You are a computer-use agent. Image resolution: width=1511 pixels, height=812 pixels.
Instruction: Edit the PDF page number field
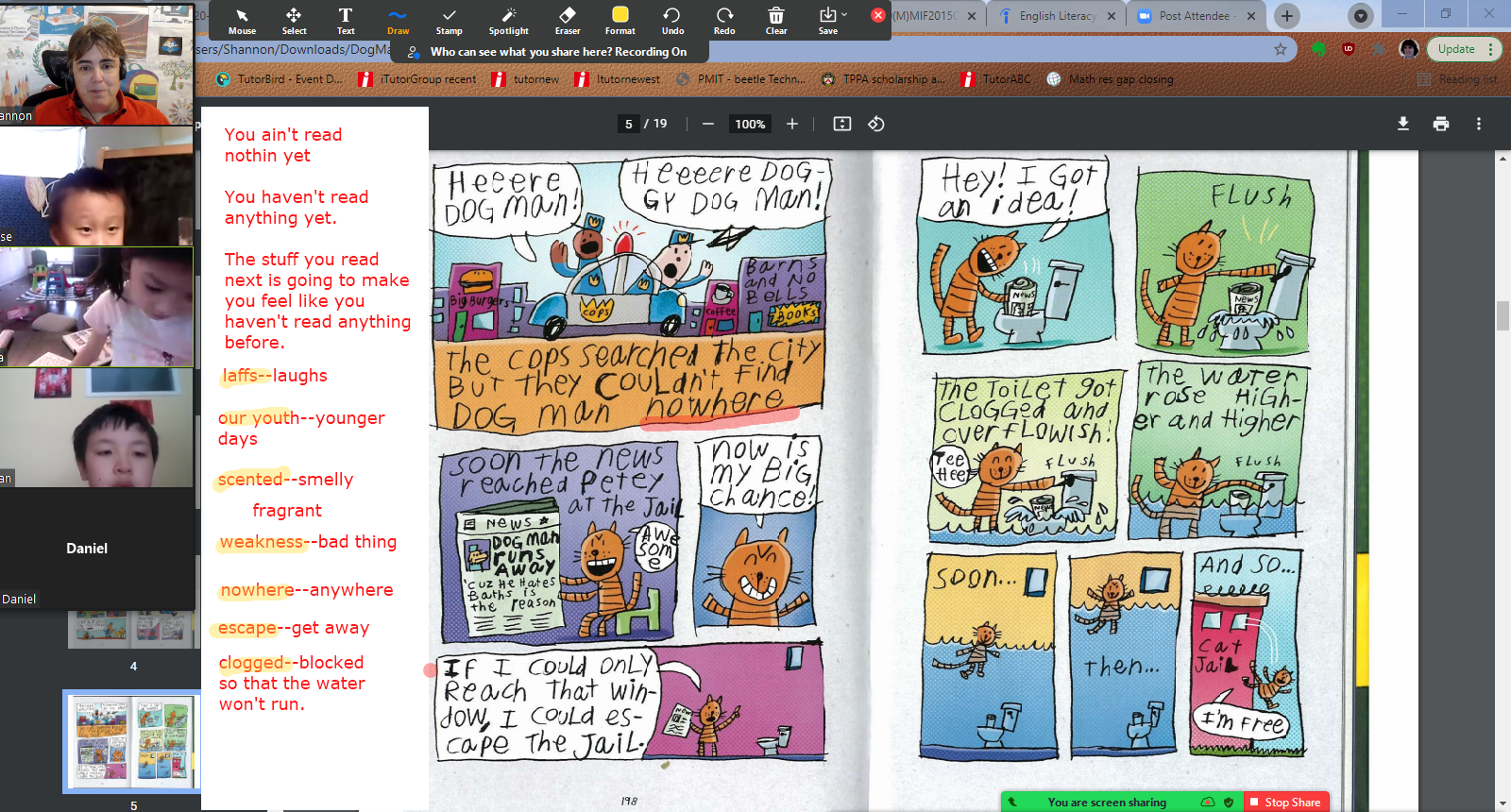click(x=629, y=124)
